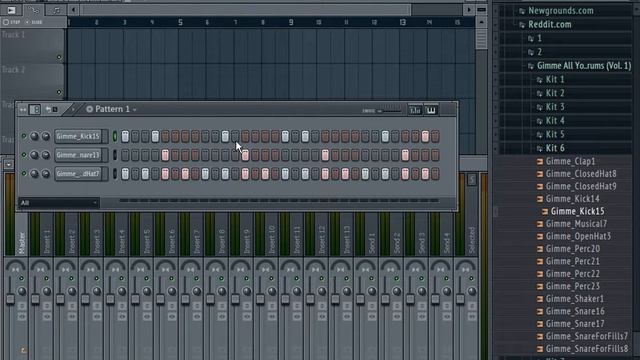This screenshot has height=360, width=640.
Task: Toggle the first step of the hat7 row
Action: [x=125, y=174]
